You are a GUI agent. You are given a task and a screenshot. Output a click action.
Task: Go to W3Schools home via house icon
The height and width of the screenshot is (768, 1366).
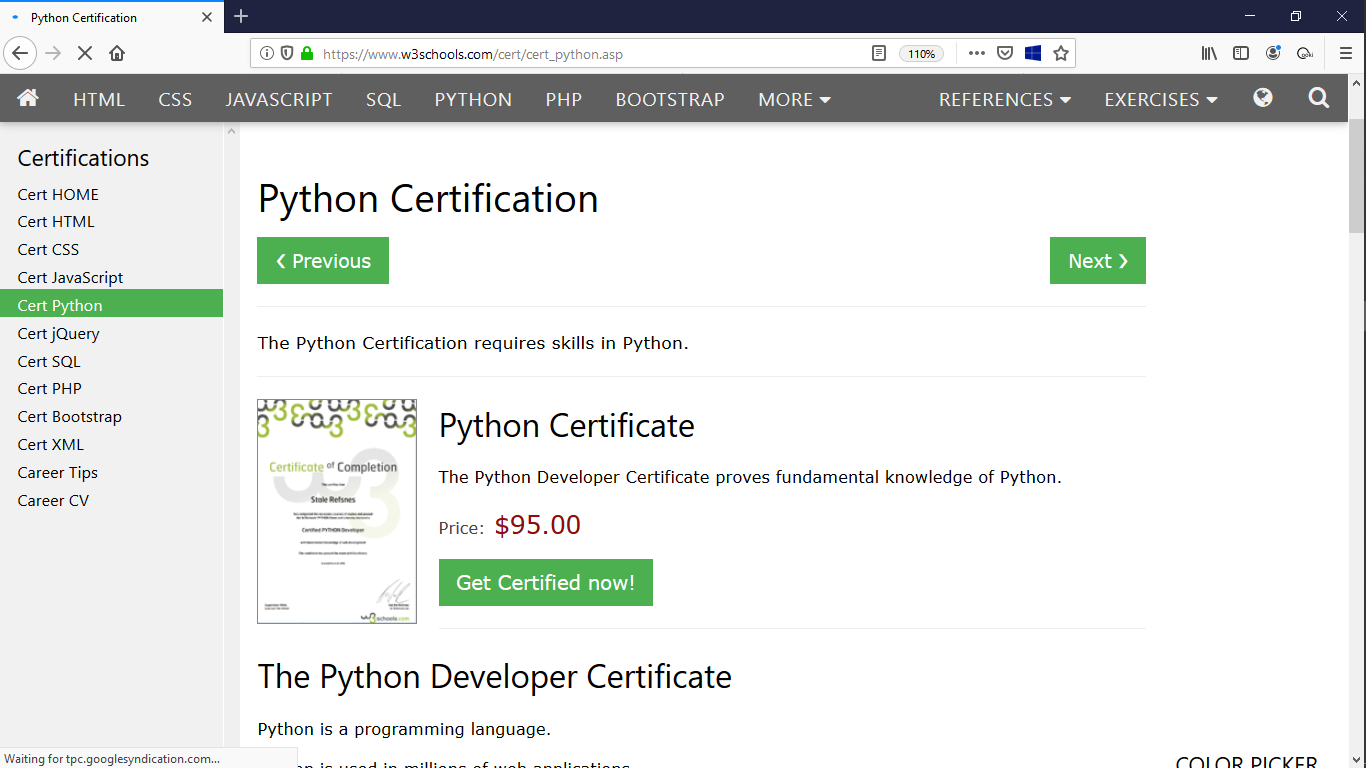28,98
